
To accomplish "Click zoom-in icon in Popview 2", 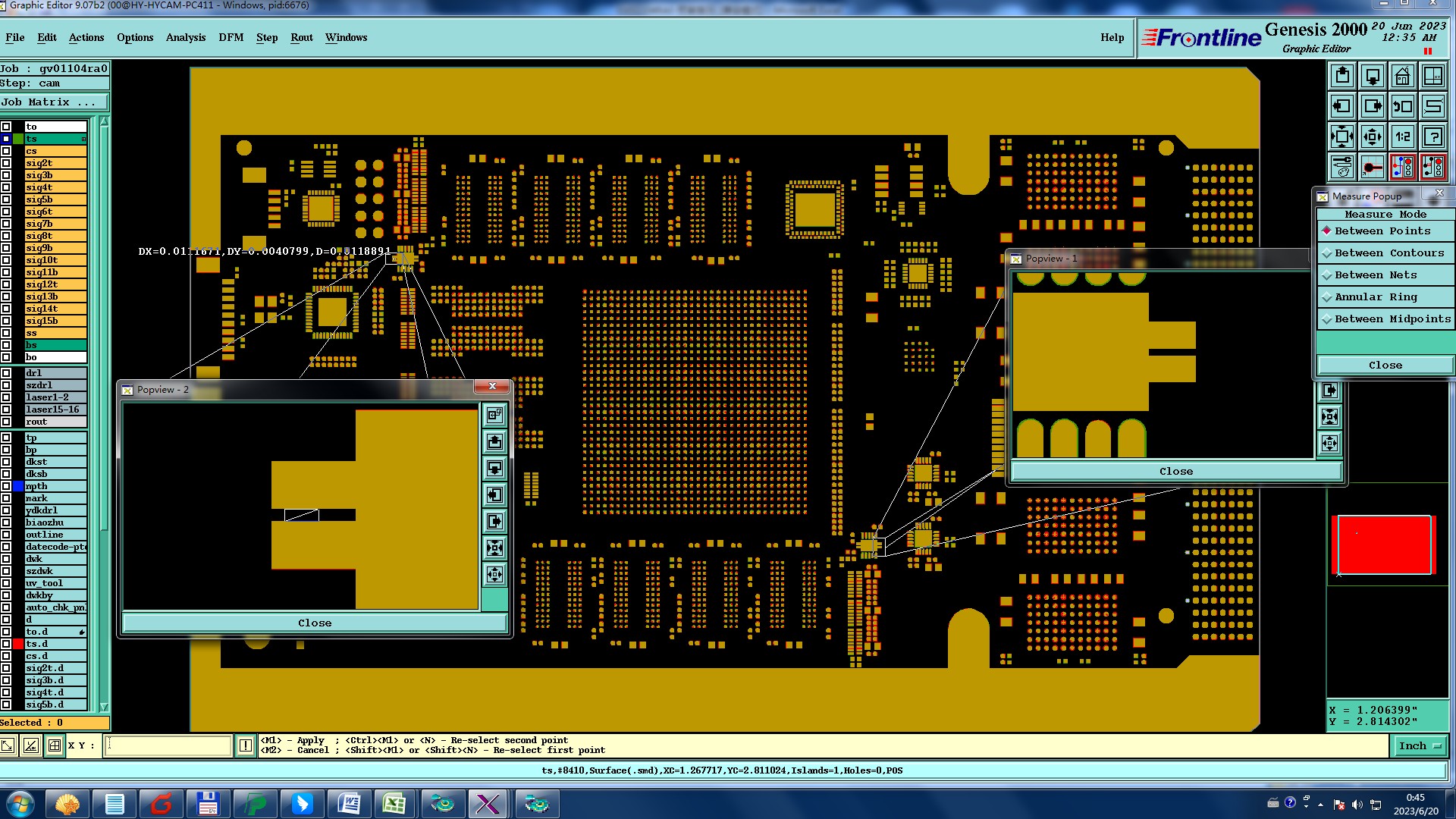I will (494, 548).
